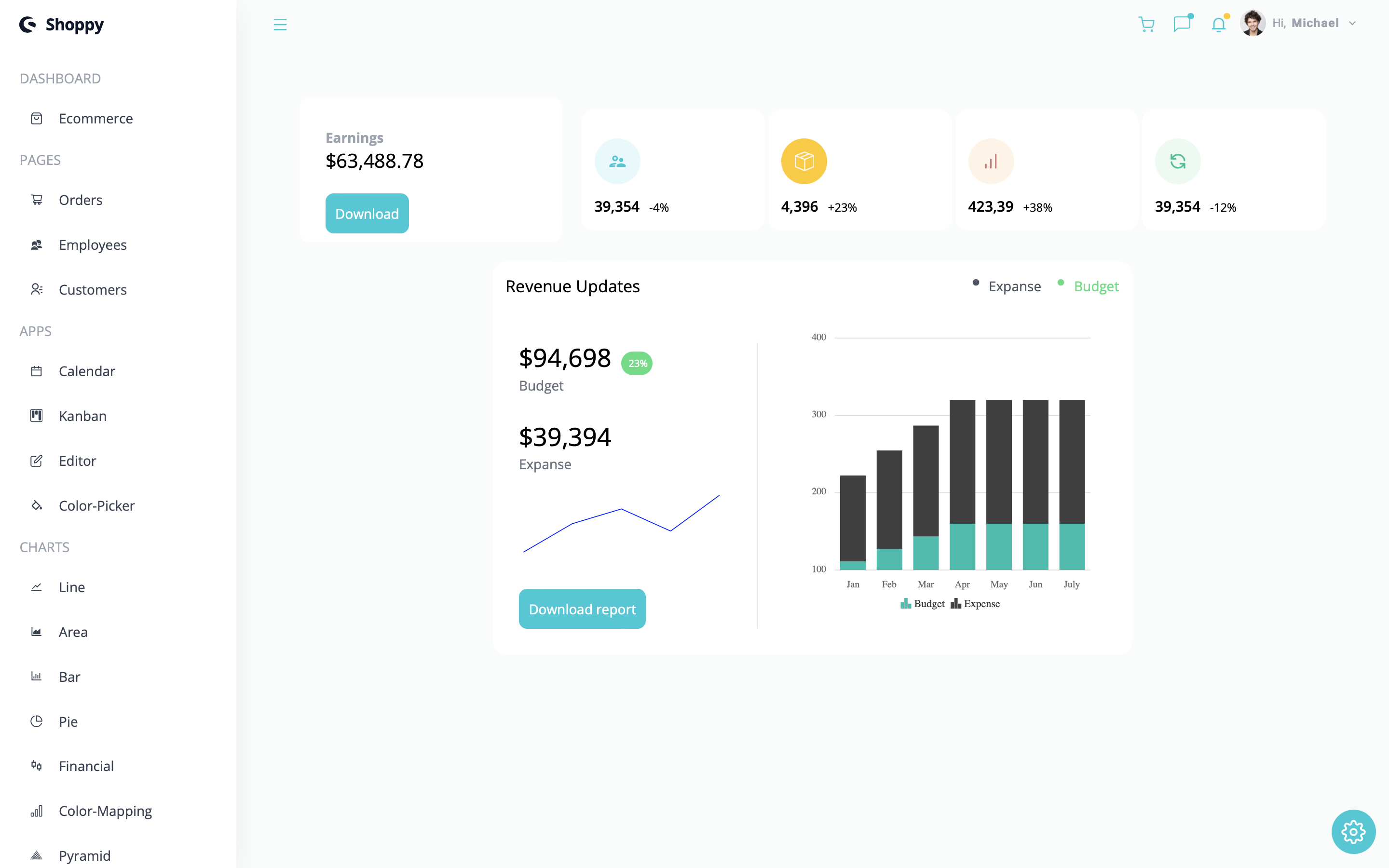Click the Download earnings button
This screenshot has height=868, width=1389.
367,213
